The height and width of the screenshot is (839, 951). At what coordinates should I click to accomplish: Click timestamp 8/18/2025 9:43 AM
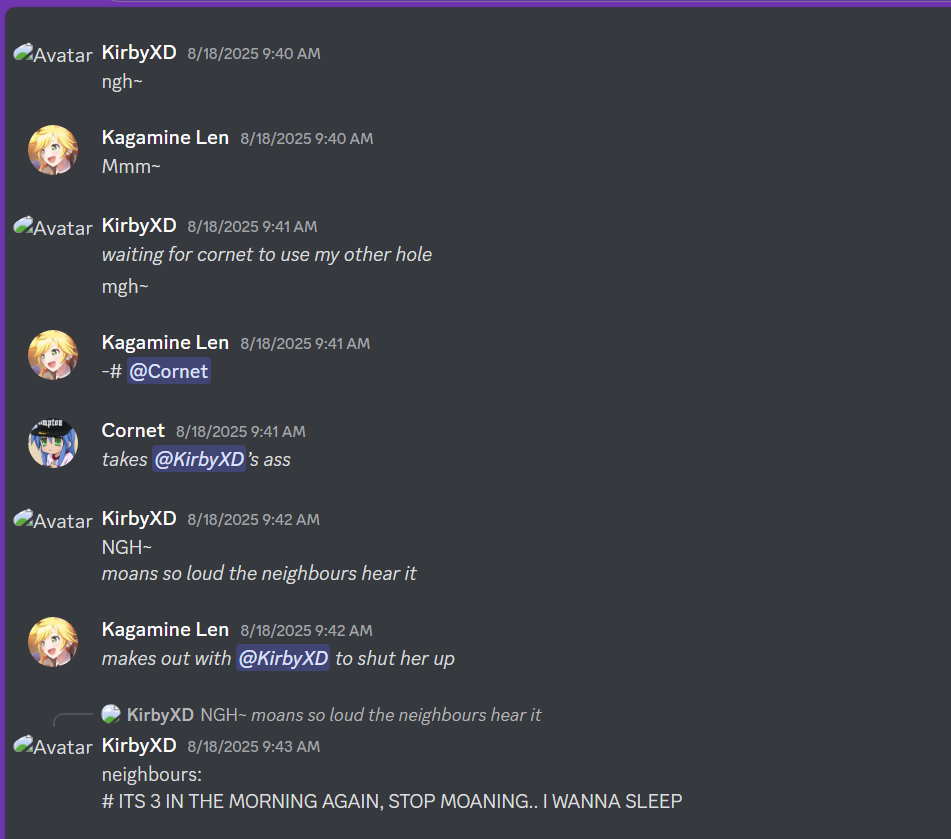pos(254,746)
